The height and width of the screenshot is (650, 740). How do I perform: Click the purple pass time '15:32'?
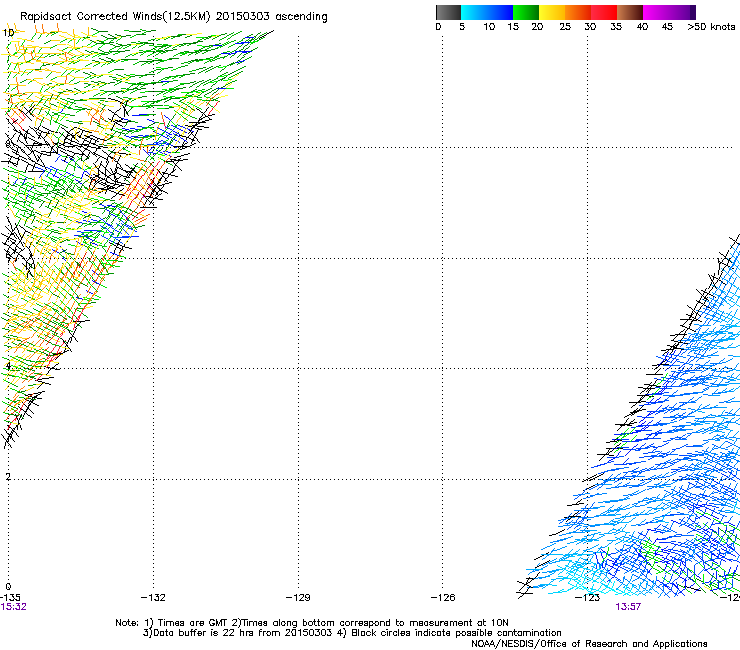[x=14, y=607]
